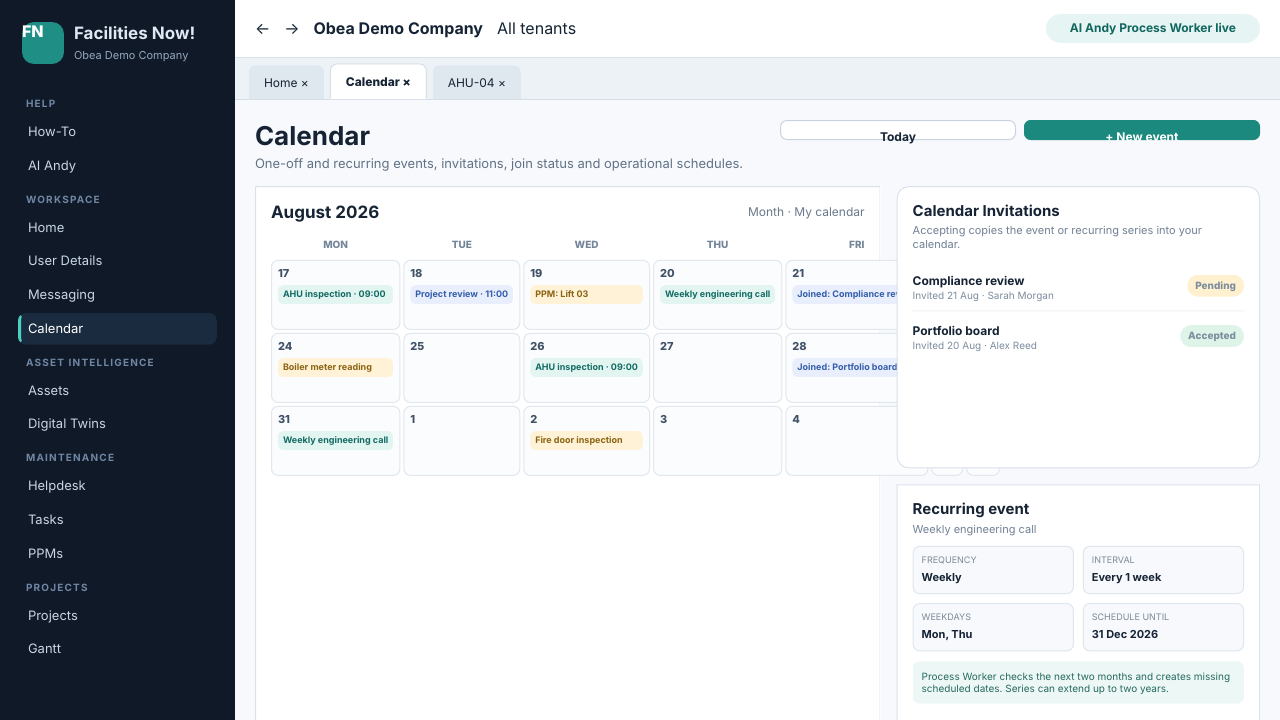Viewport: 1280px width, 720px height.
Task: Go back with the left arrow
Action: point(263,29)
